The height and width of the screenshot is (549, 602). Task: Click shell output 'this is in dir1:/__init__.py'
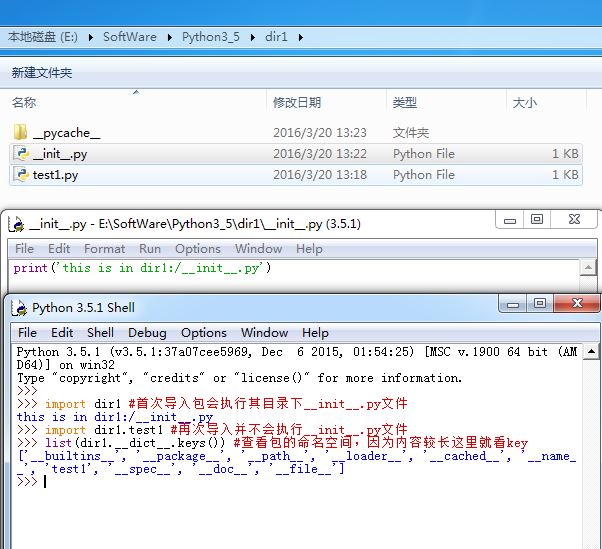click(x=115, y=417)
